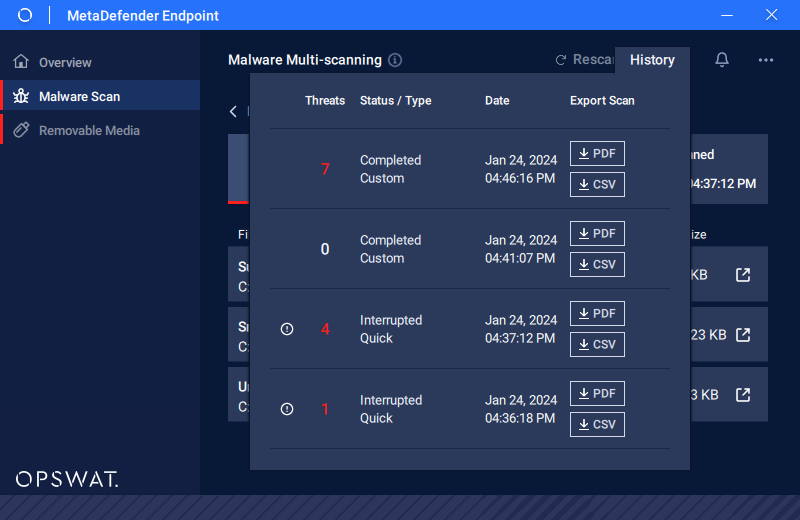
Task: Export 04:46:16 PM scan as PDF
Action: pyautogui.click(x=597, y=154)
